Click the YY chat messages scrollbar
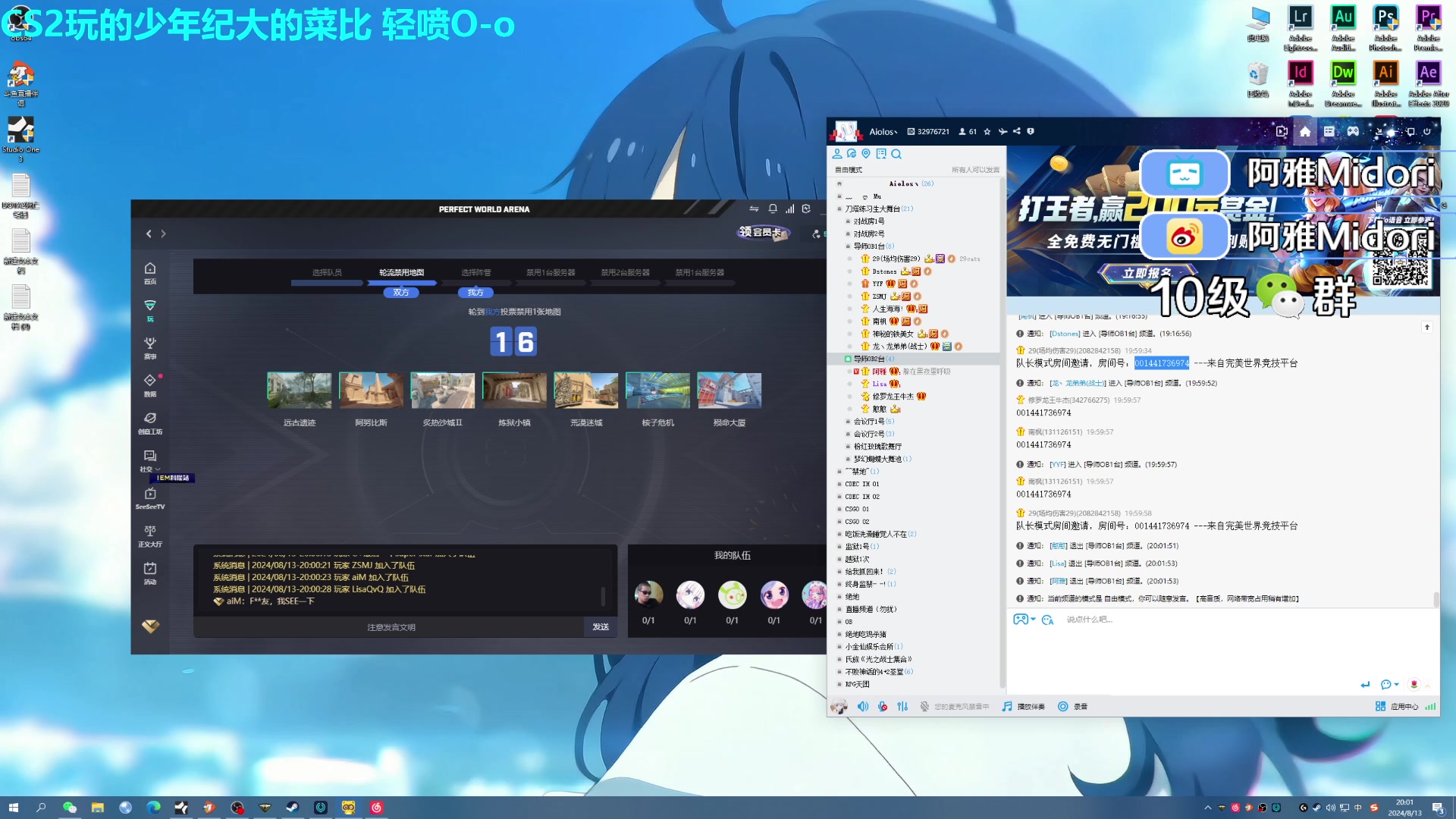 [1436, 599]
